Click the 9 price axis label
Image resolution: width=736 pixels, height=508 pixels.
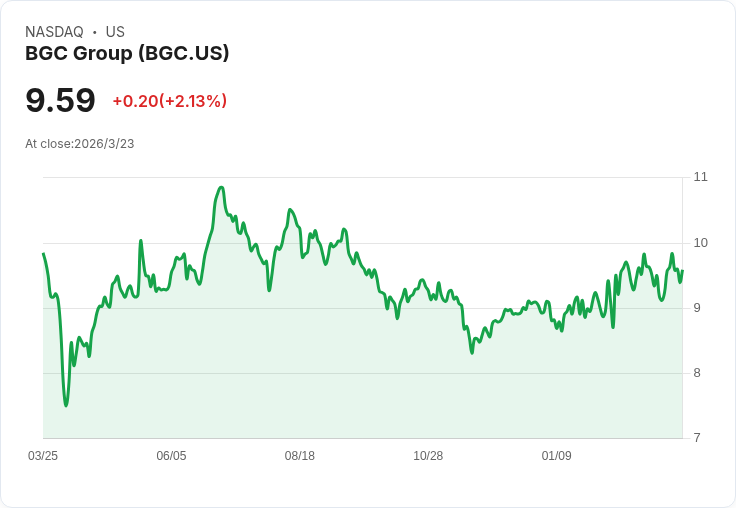[x=697, y=308]
